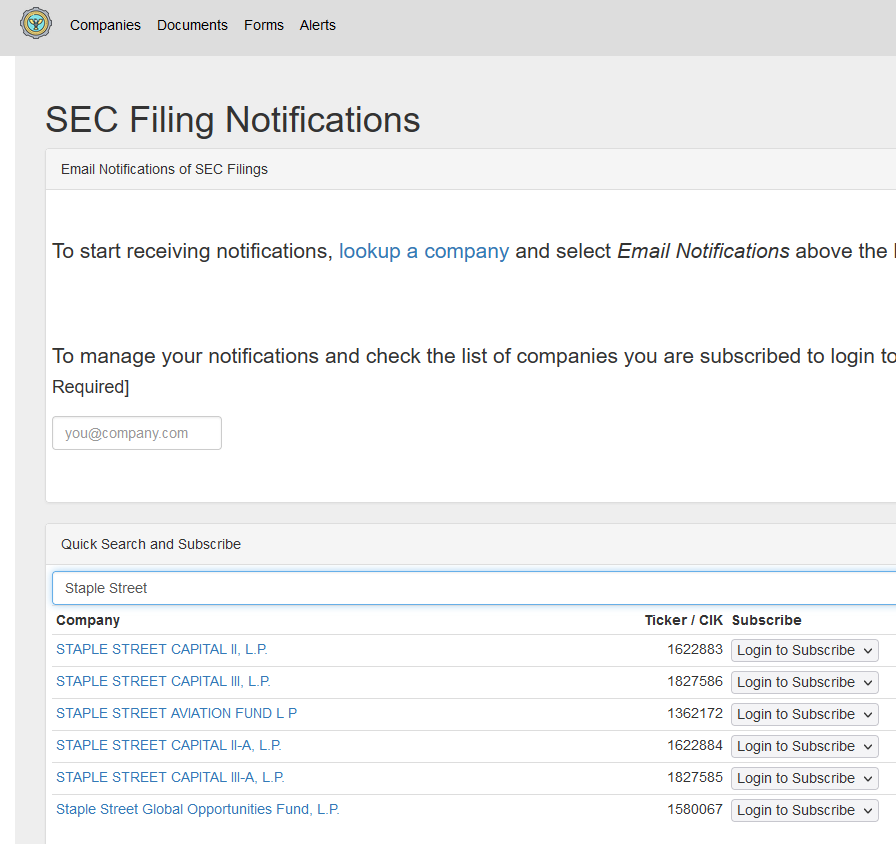Open STAPLE STREET CAPITAL III, L.P. link

163,681
